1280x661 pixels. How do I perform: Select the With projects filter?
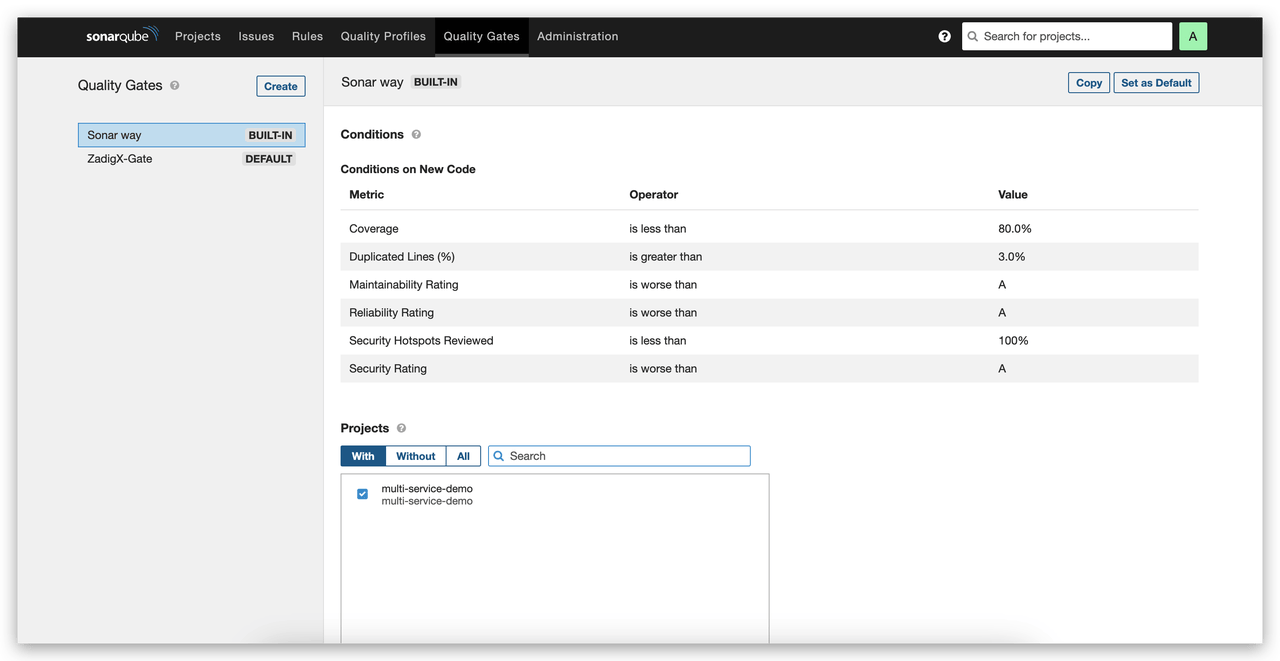(x=363, y=456)
